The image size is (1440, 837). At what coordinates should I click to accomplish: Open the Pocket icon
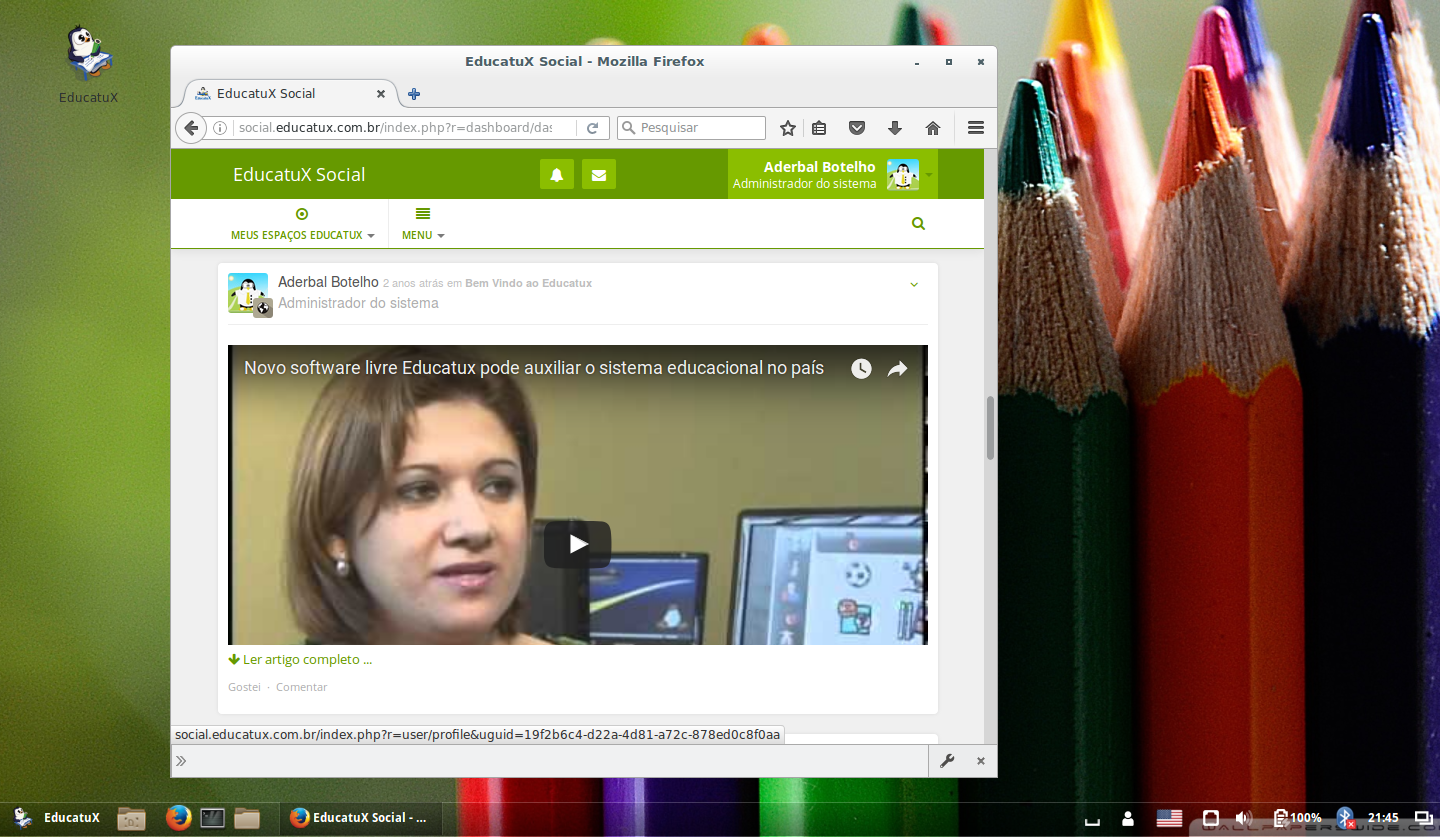[x=857, y=128]
